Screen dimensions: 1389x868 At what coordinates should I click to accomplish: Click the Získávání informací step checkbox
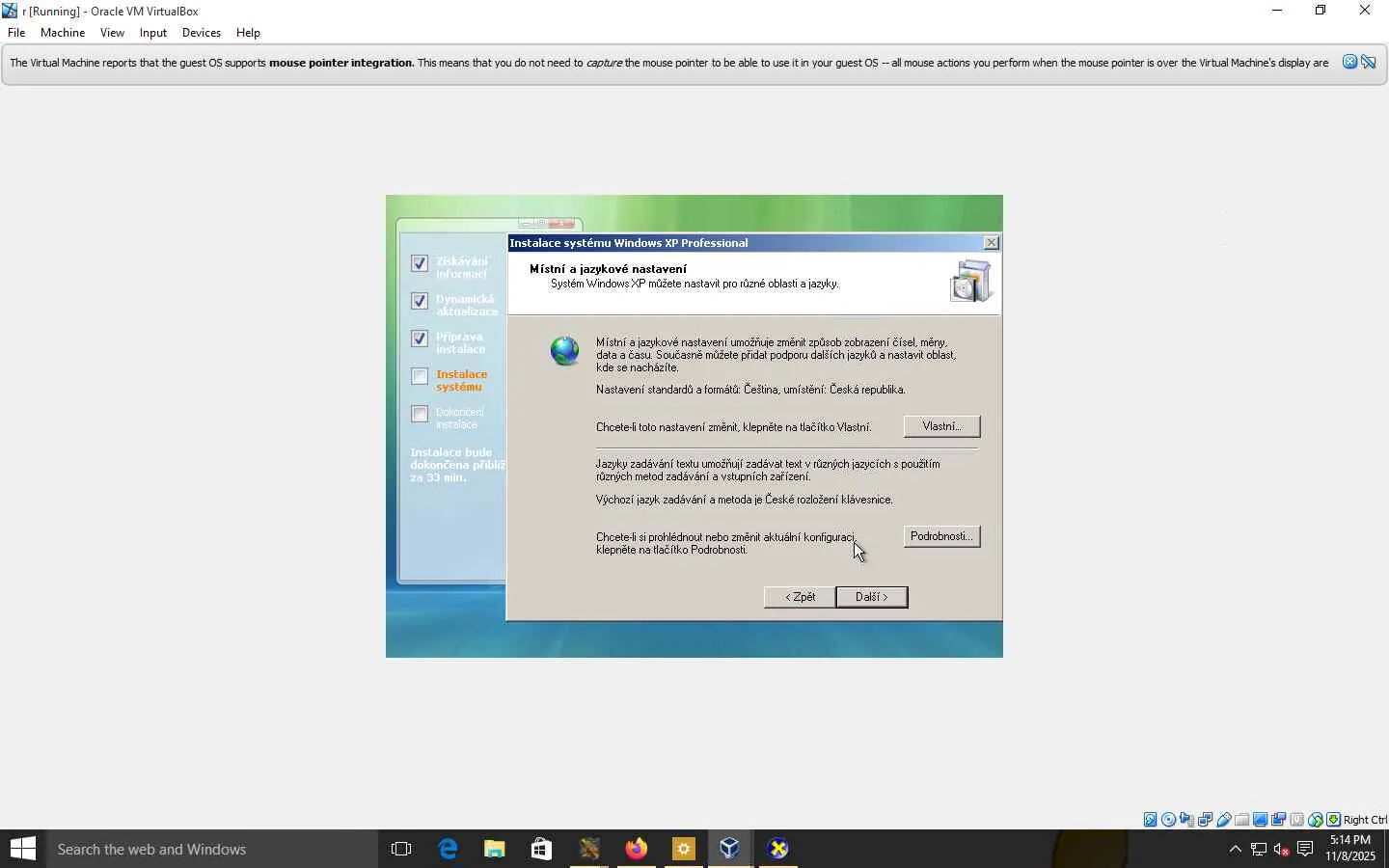point(420,263)
